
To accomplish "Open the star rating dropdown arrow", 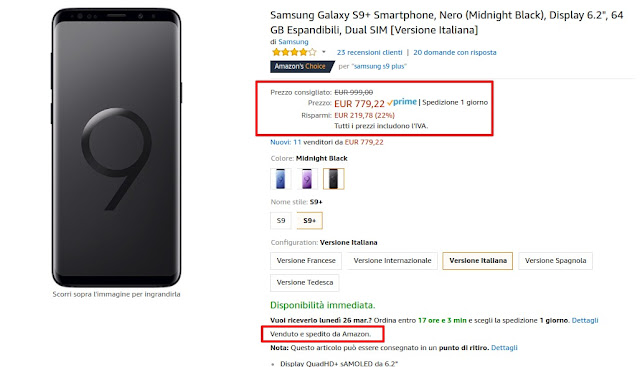I will pyautogui.click(x=324, y=52).
